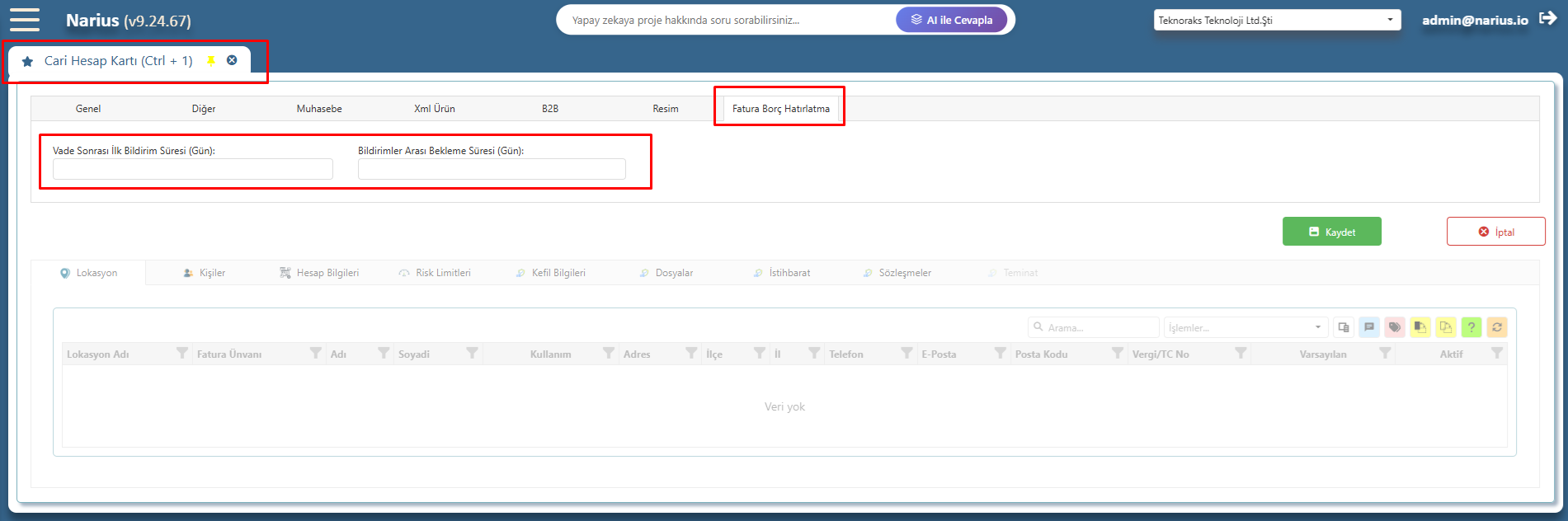Open the hamburger main menu

[x=25, y=20]
